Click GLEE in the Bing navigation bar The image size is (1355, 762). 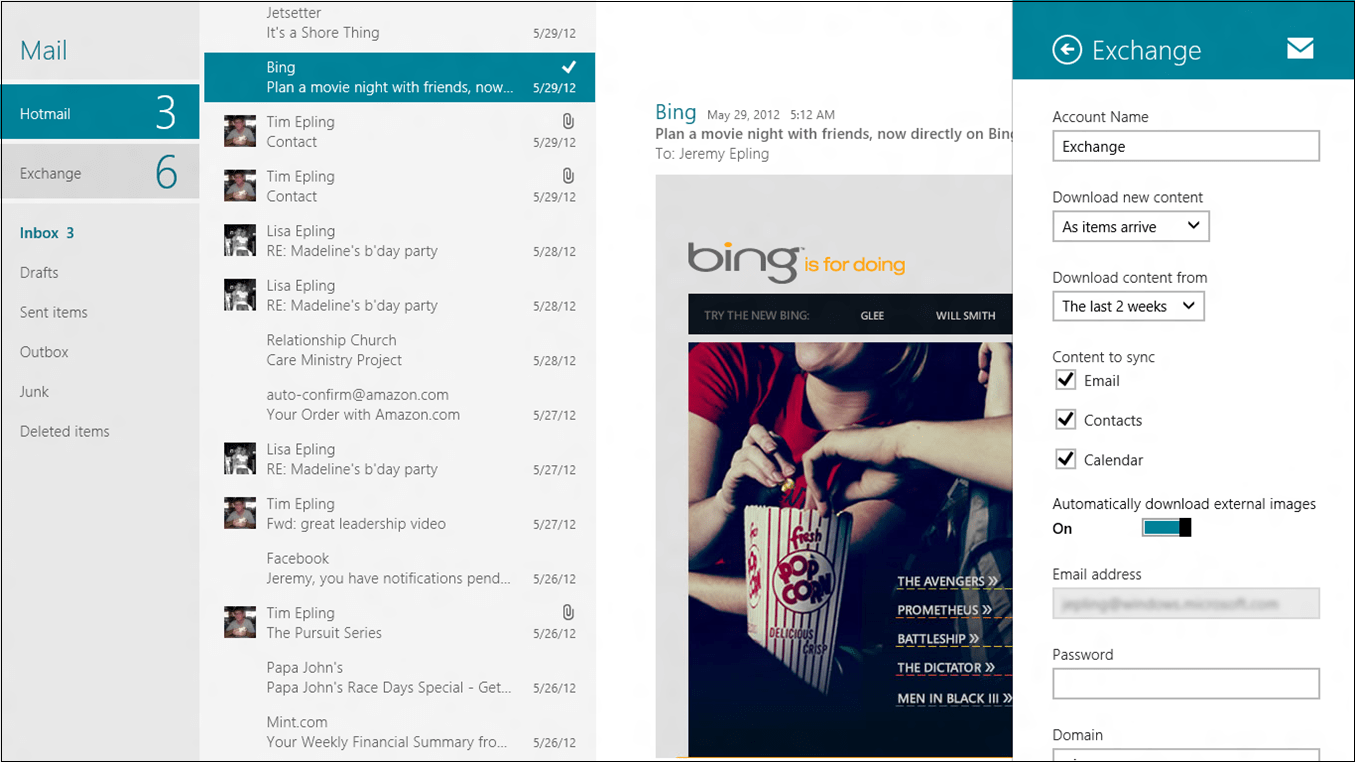pyautogui.click(x=872, y=316)
